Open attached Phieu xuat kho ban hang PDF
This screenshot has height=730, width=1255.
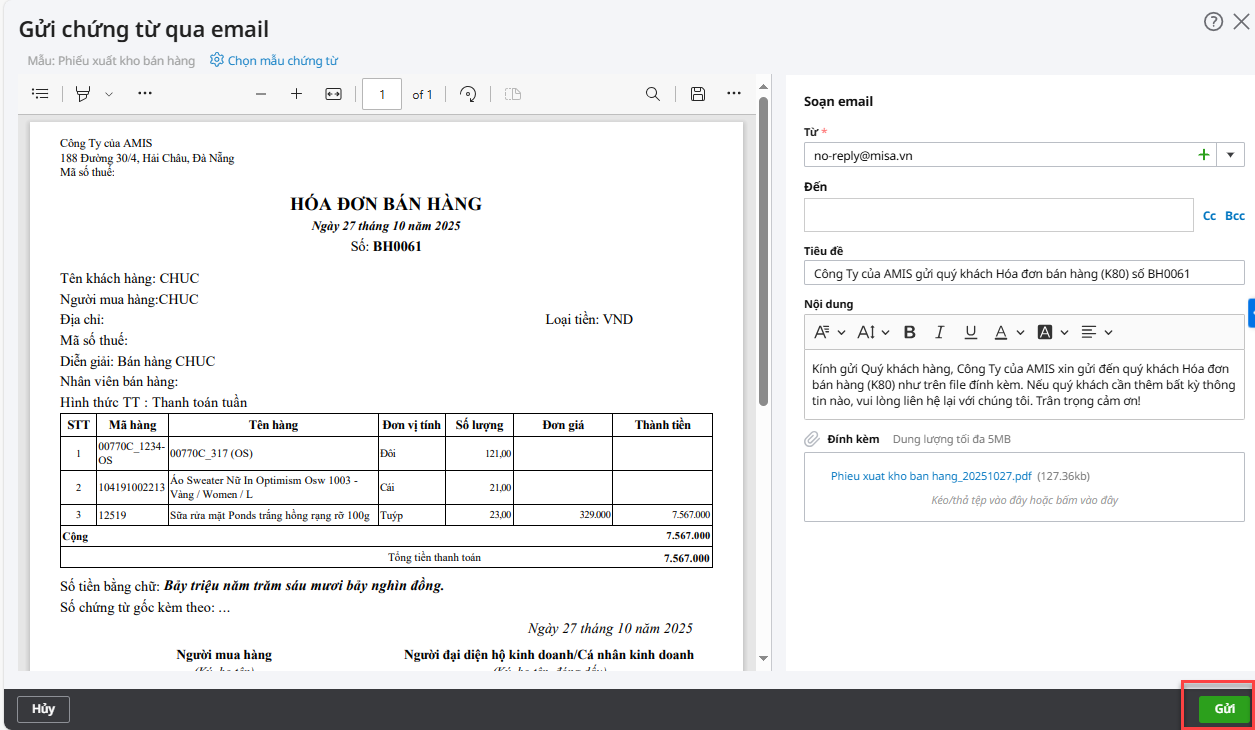(x=930, y=477)
